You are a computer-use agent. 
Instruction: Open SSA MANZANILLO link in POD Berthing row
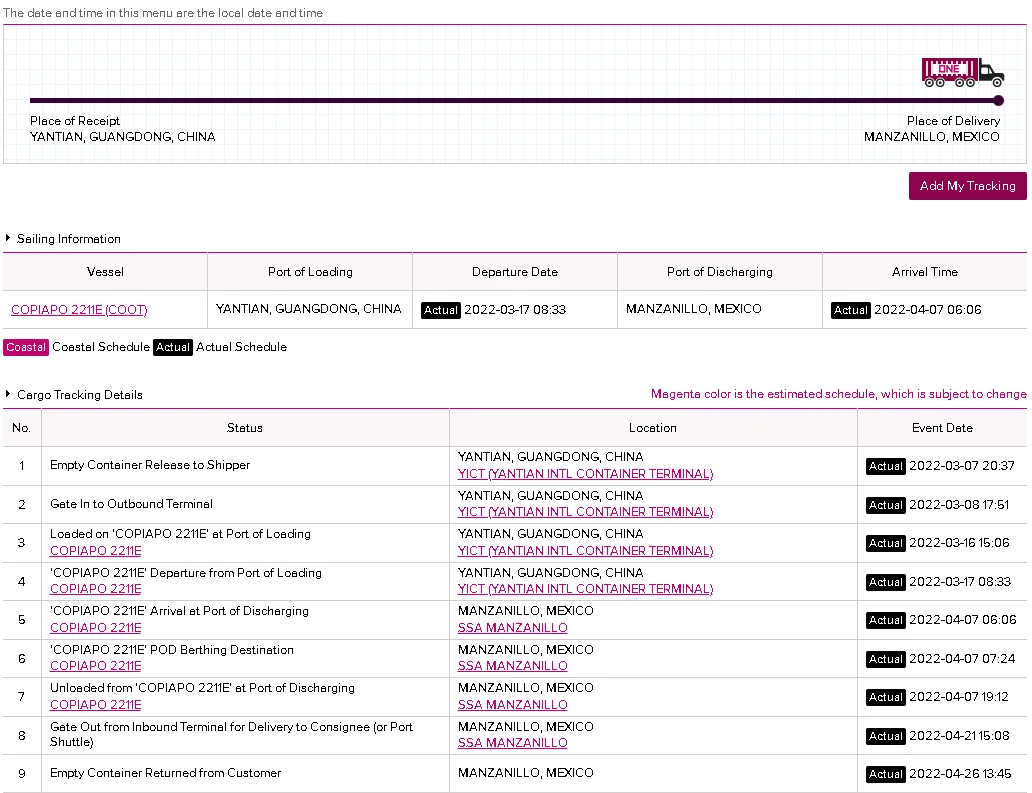[512, 666]
